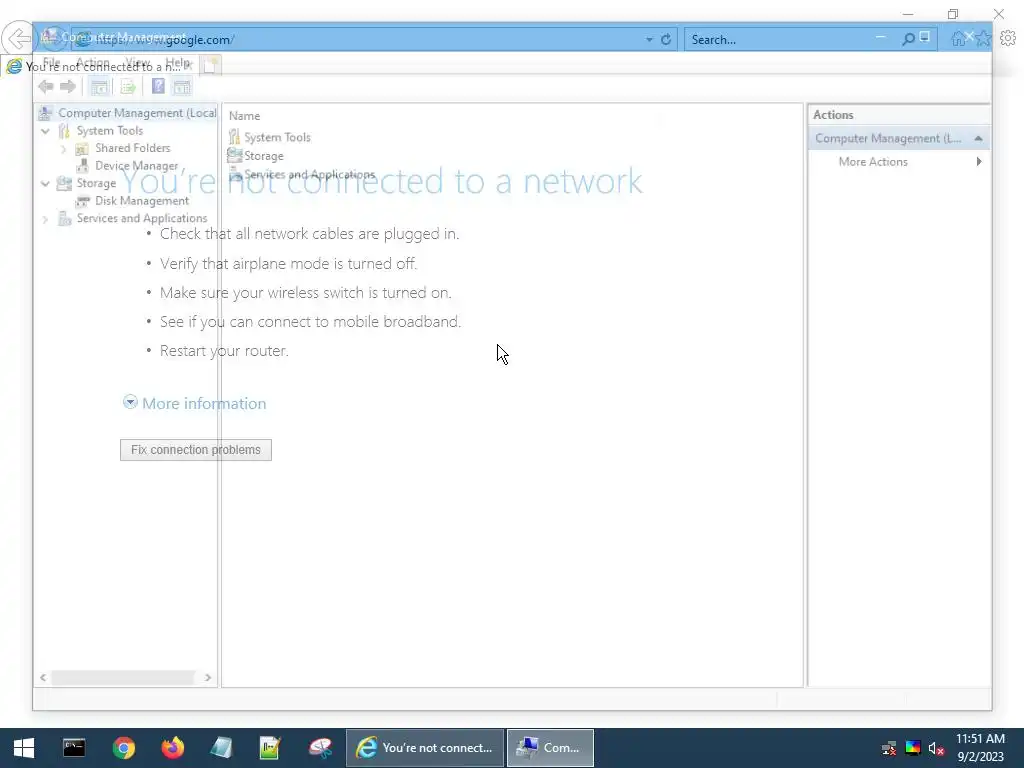Open Internet Explorer's Home icon

tap(958, 39)
